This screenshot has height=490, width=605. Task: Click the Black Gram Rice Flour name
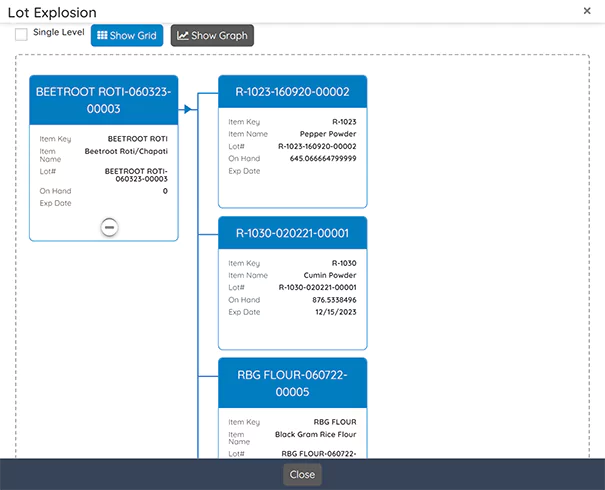point(315,435)
